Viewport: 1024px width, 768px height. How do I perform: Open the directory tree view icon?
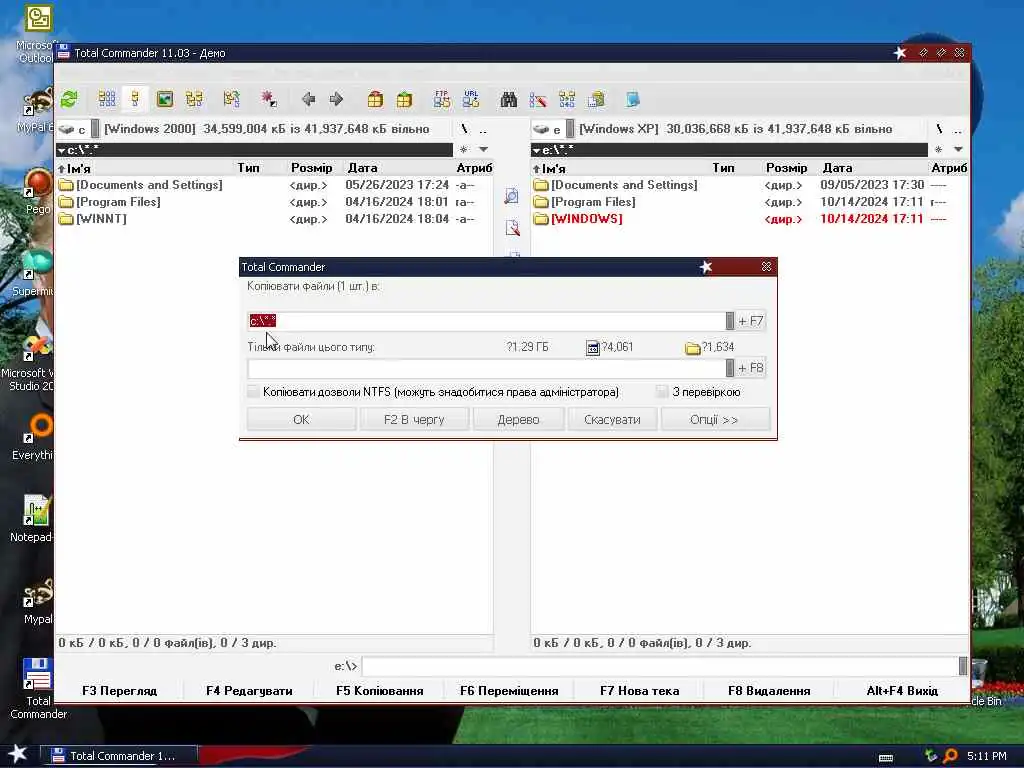point(194,99)
